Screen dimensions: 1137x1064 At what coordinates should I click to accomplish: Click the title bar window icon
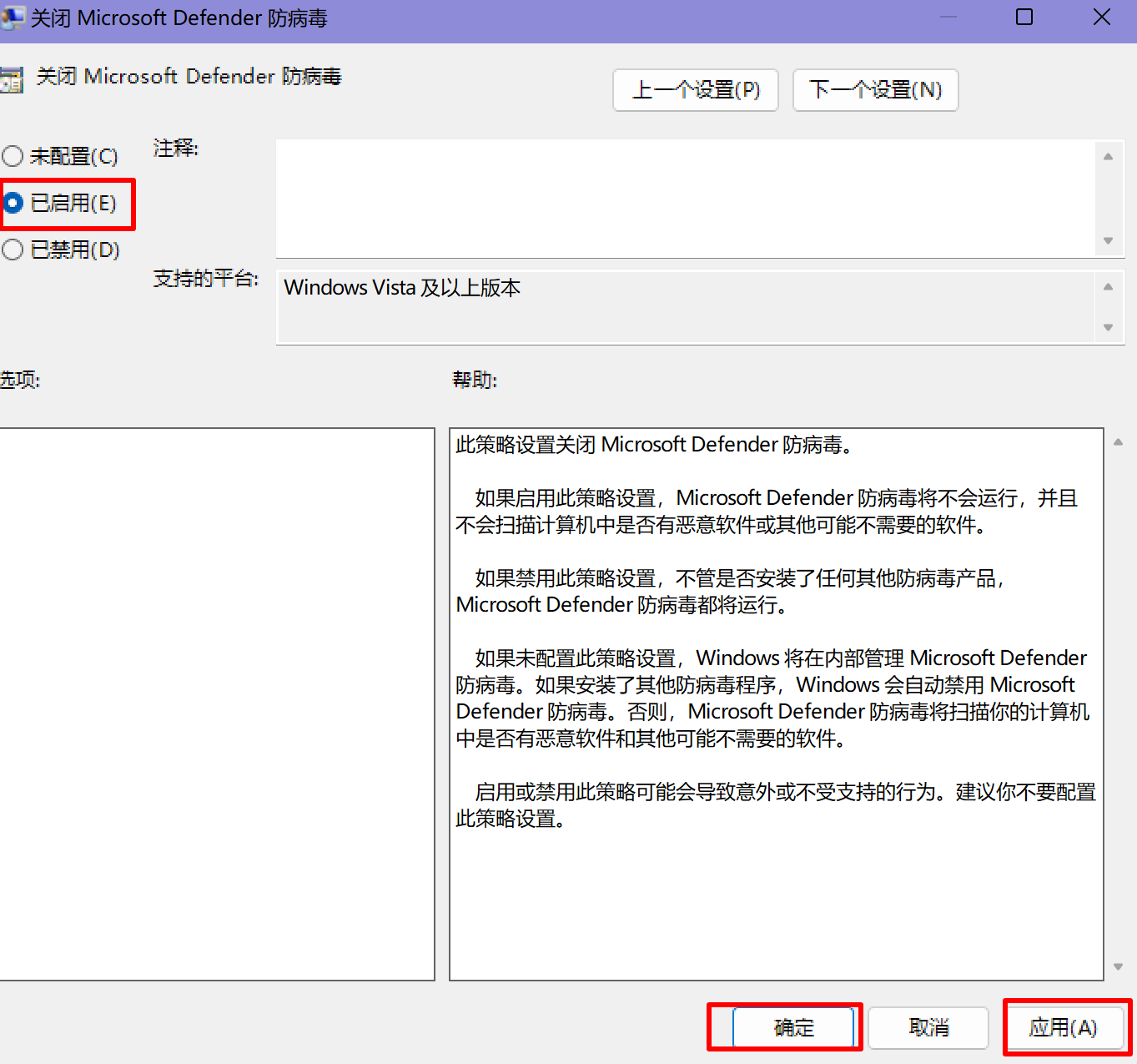pos(12,18)
